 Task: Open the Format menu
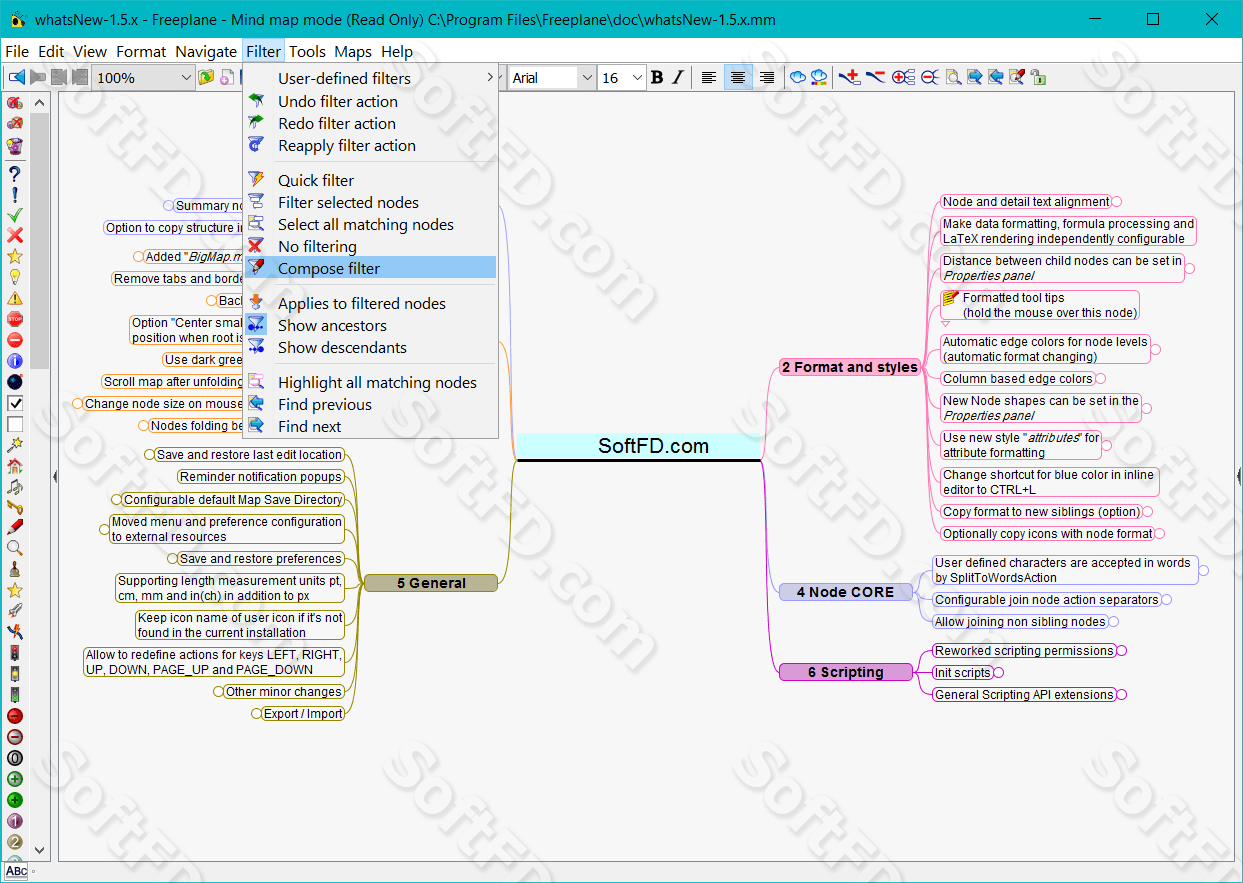click(141, 51)
